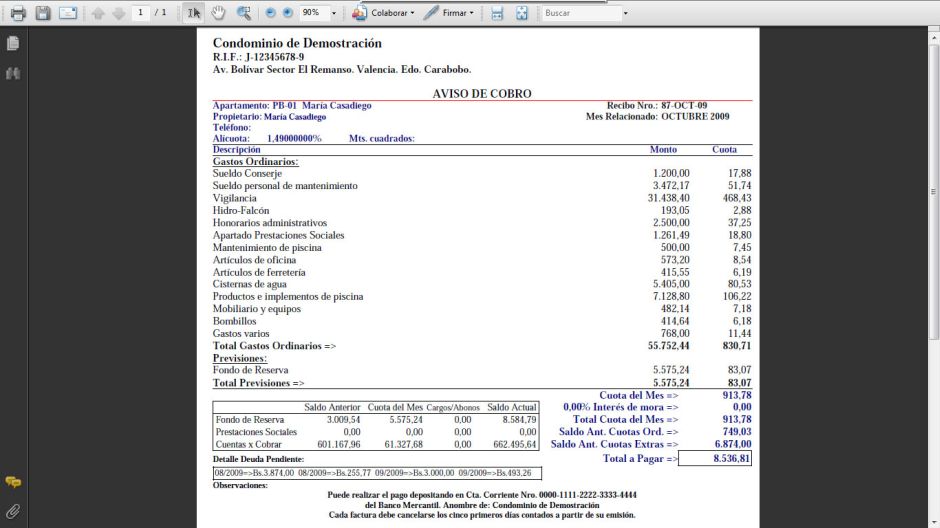Click 'Cuentas x Cobrar' table row
940x528 pixels.
tap(376, 445)
